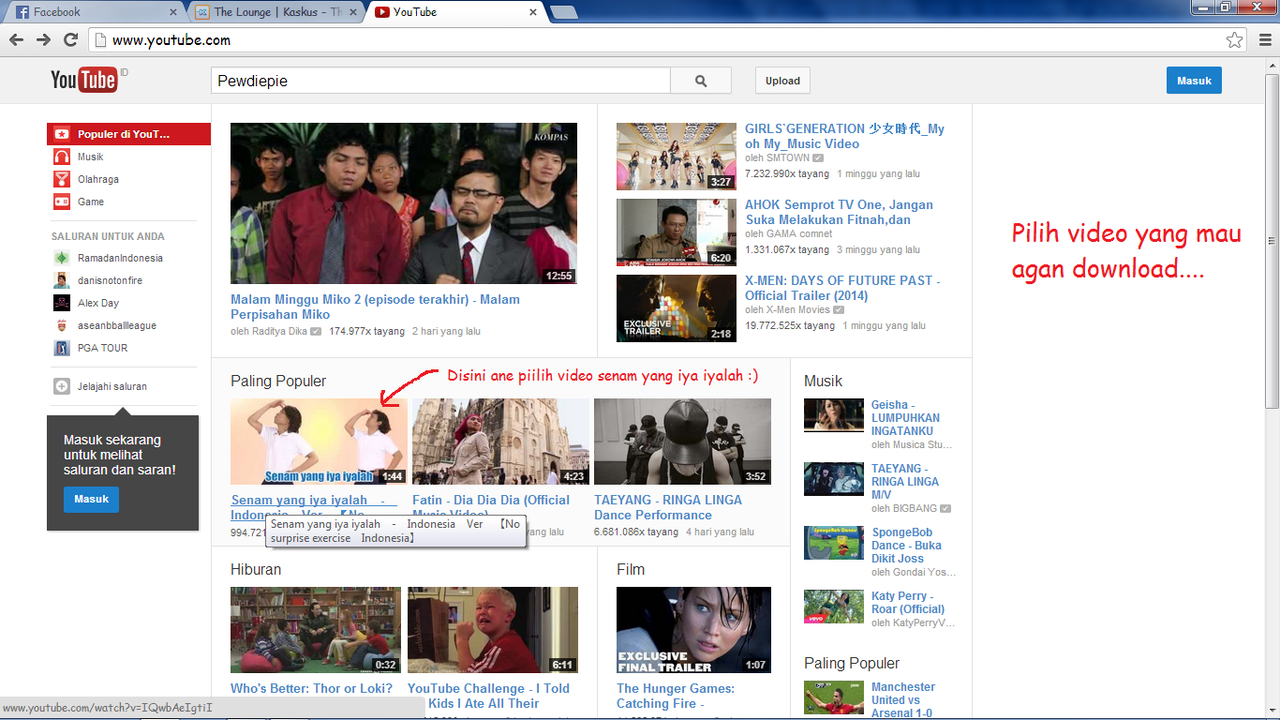Open GIRLS' GENERATION My oh My link
Screen dimensions: 1280x720
coord(844,136)
